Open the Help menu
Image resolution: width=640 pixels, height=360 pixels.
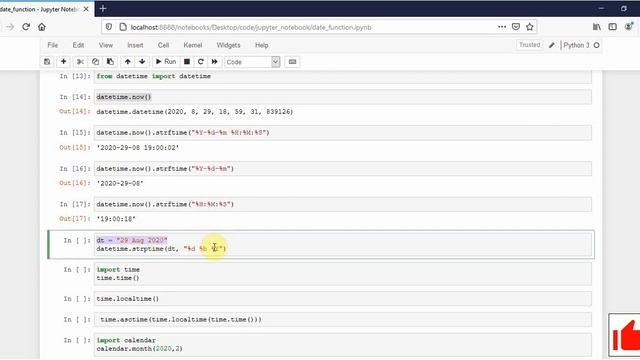point(262,45)
